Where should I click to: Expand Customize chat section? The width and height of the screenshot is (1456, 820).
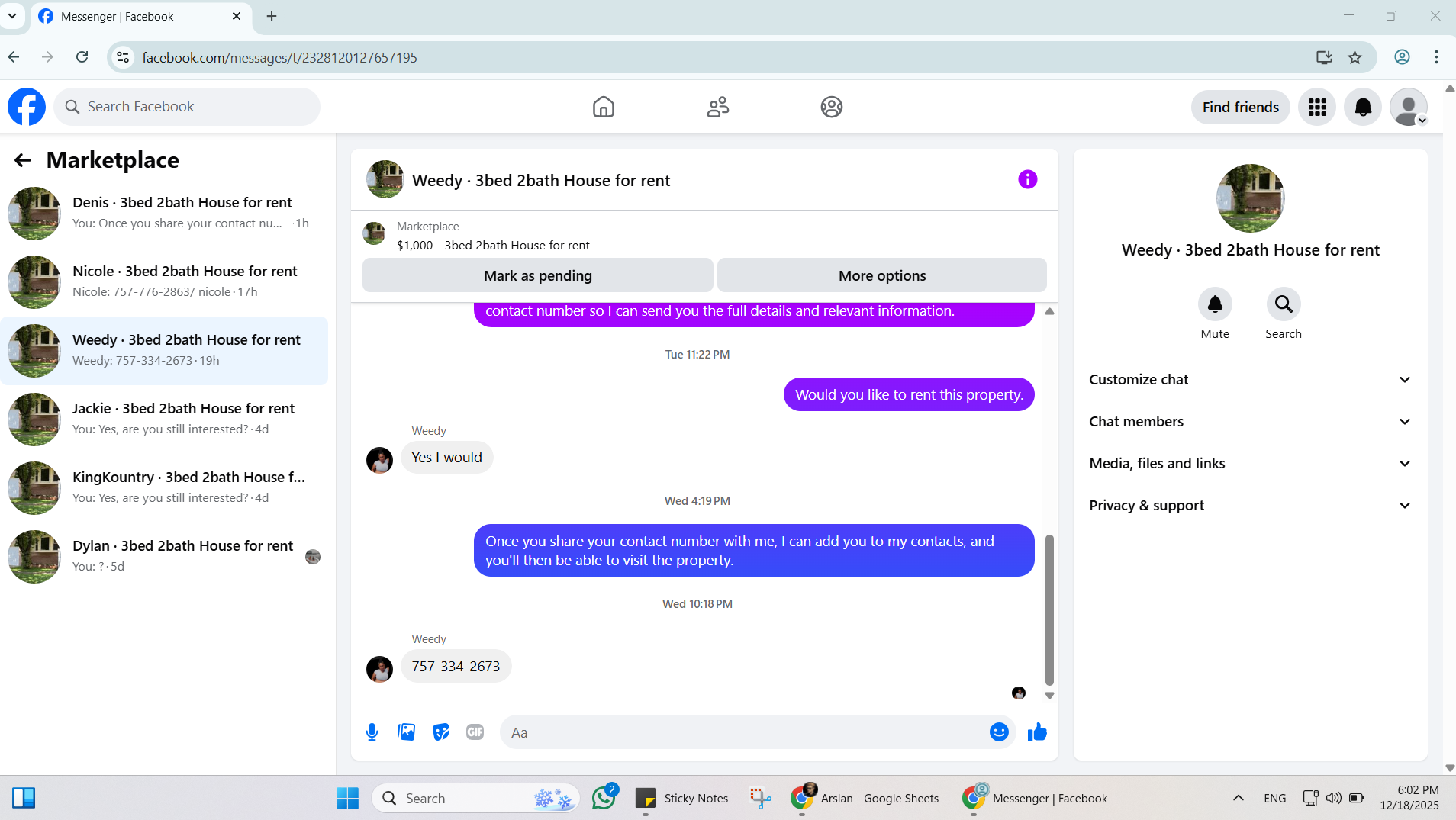(1250, 379)
